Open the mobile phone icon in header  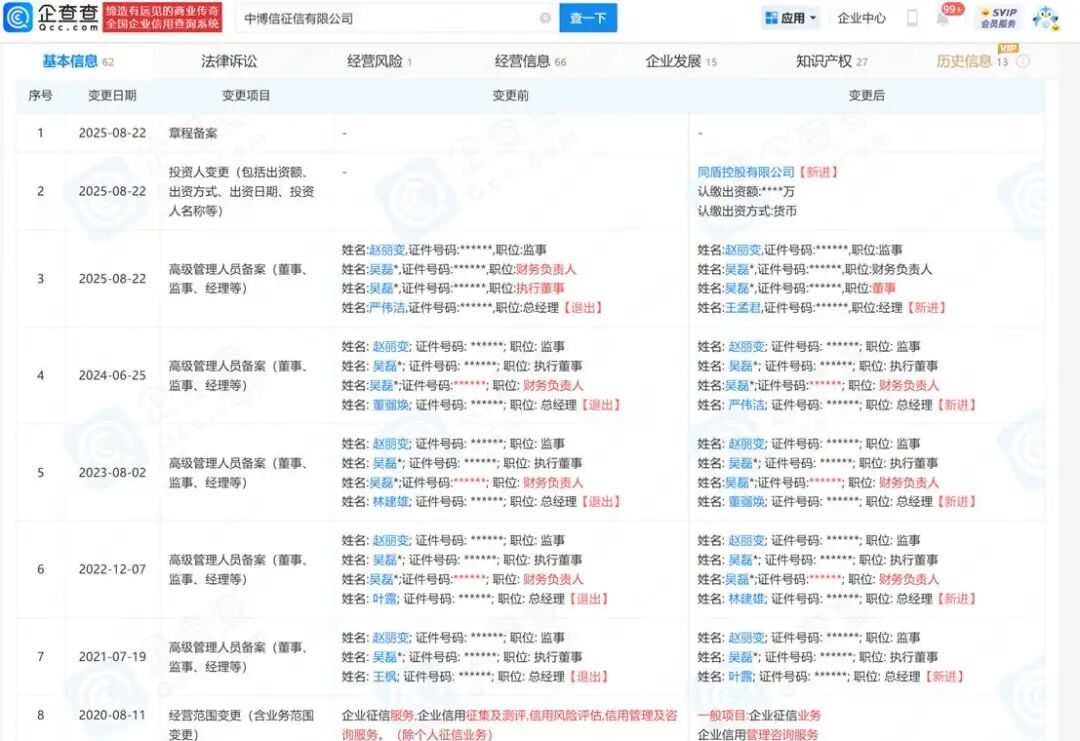[912, 18]
